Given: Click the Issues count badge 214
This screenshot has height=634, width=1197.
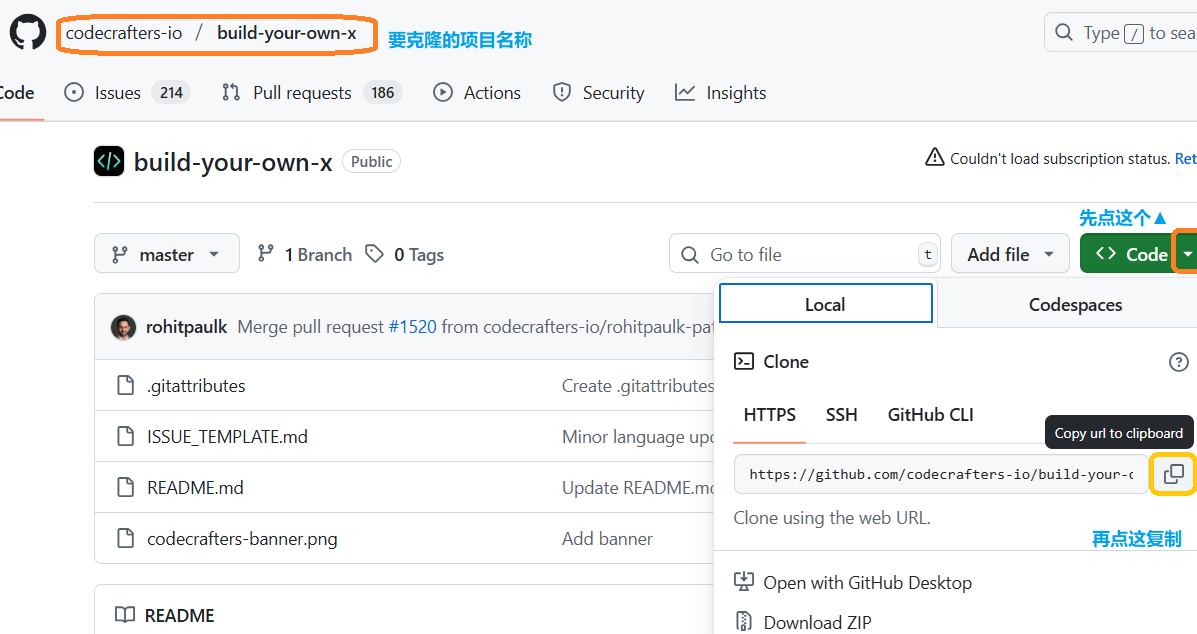Looking at the screenshot, I should (x=171, y=93).
